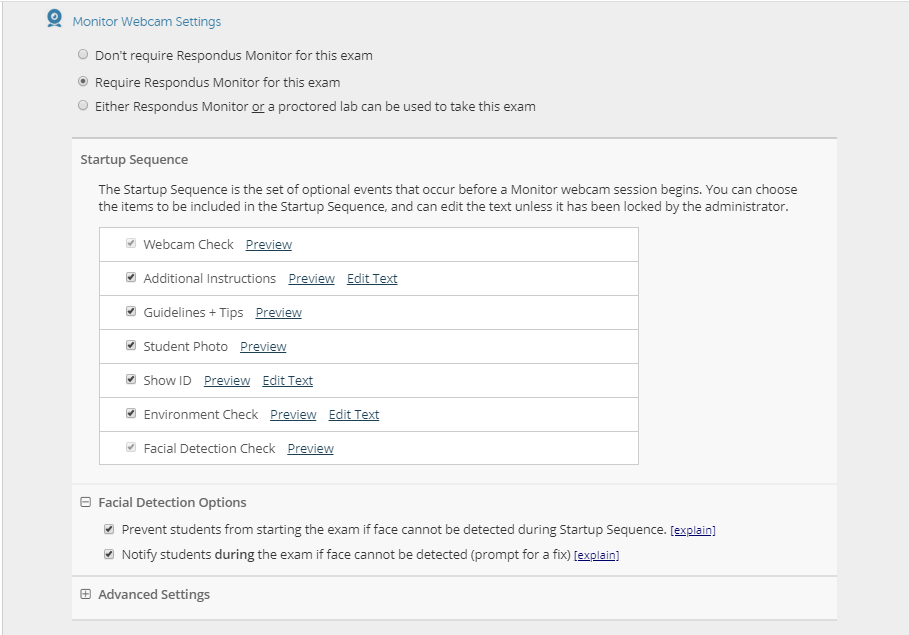The image size is (909, 635).
Task: Edit Text for Environment Check
Action: [354, 415]
